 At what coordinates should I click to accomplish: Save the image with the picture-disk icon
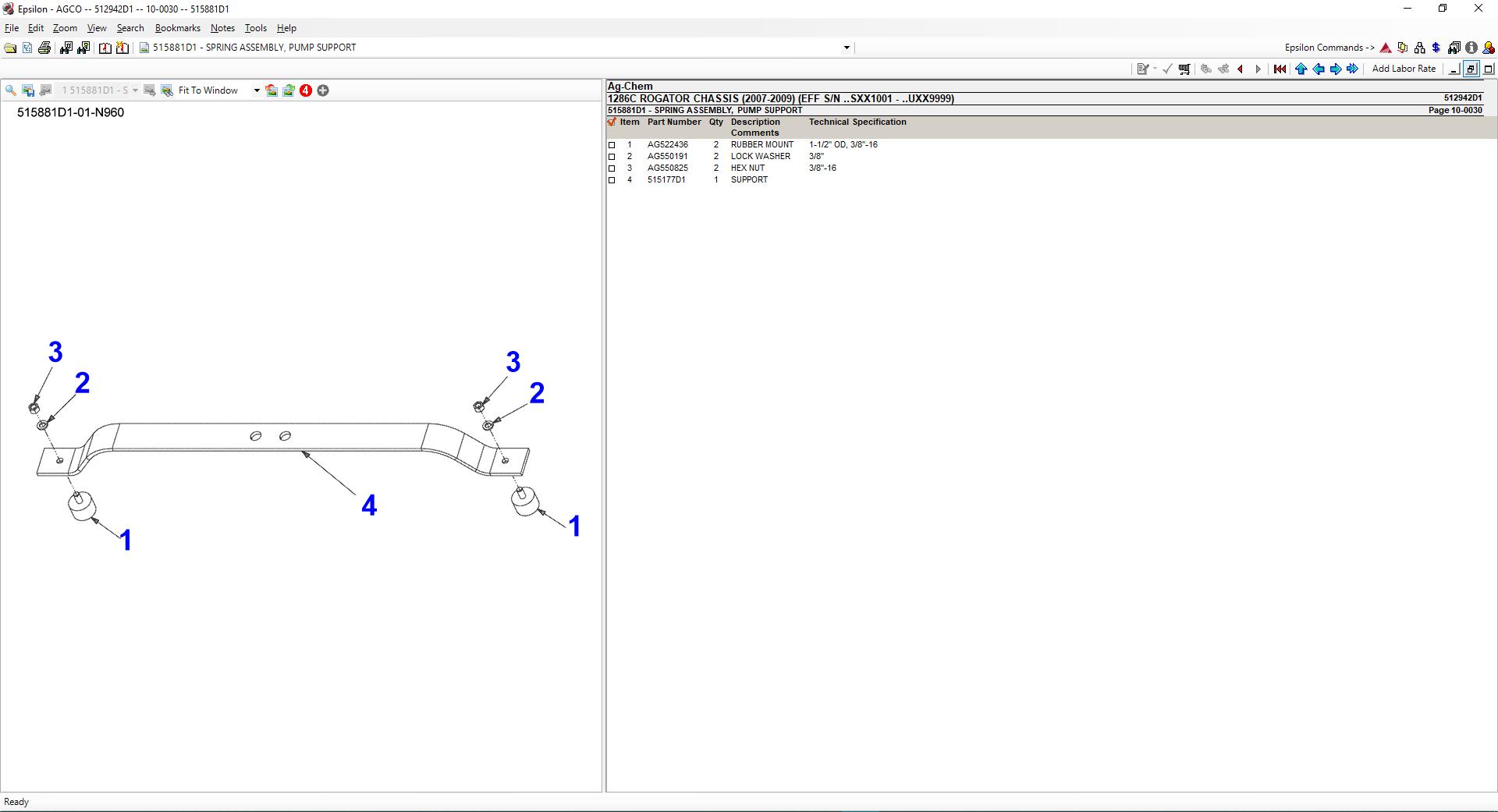tap(28, 90)
